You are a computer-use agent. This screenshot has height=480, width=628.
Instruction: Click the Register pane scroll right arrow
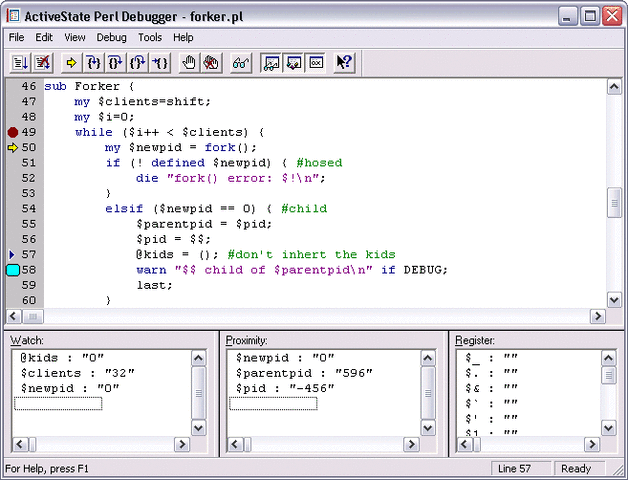pos(591,444)
